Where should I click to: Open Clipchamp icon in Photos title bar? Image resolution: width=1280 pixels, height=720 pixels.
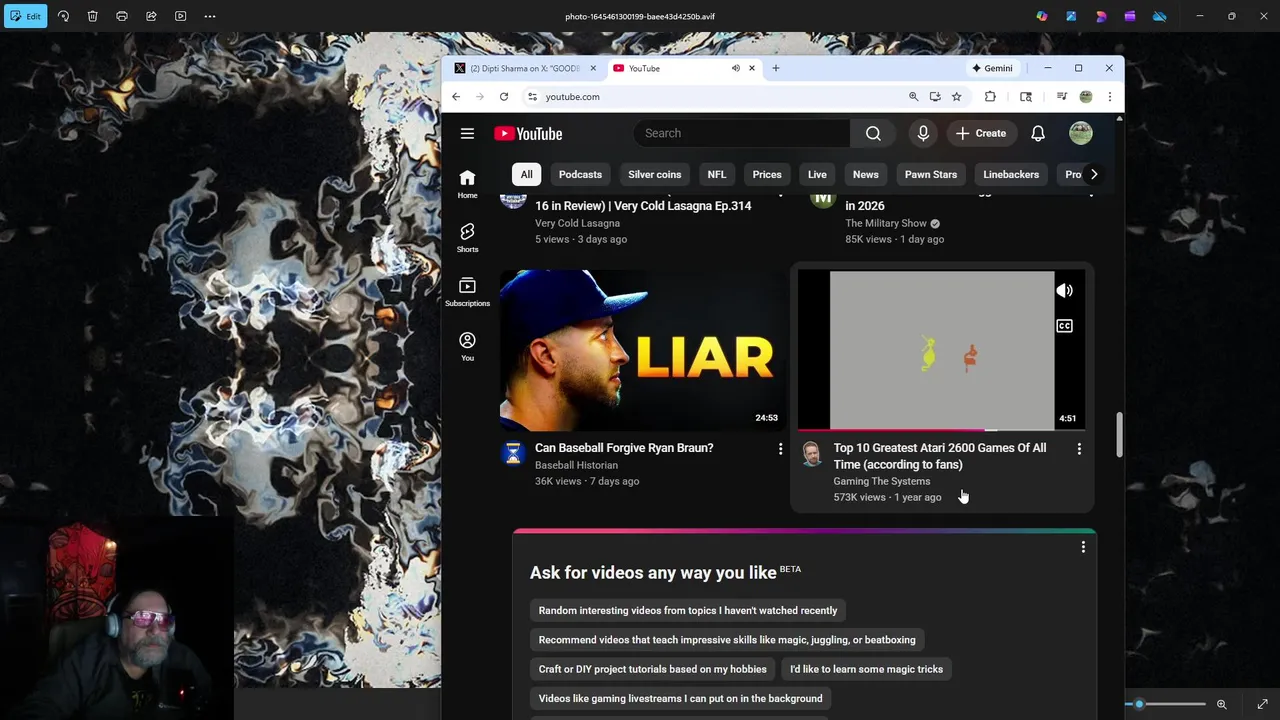pyautogui.click(x=1130, y=16)
